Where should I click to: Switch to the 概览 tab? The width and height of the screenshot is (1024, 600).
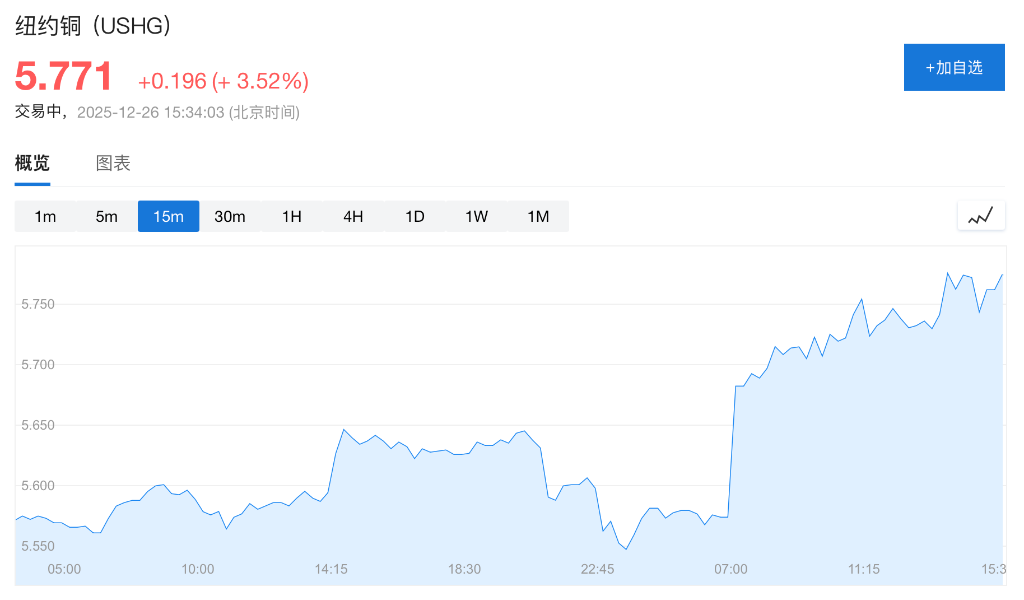[x=32, y=164]
